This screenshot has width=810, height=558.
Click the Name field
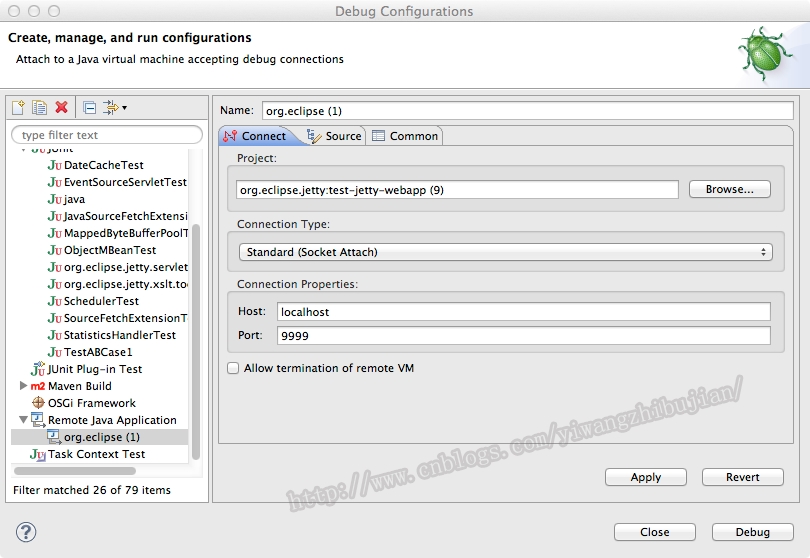click(527, 111)
